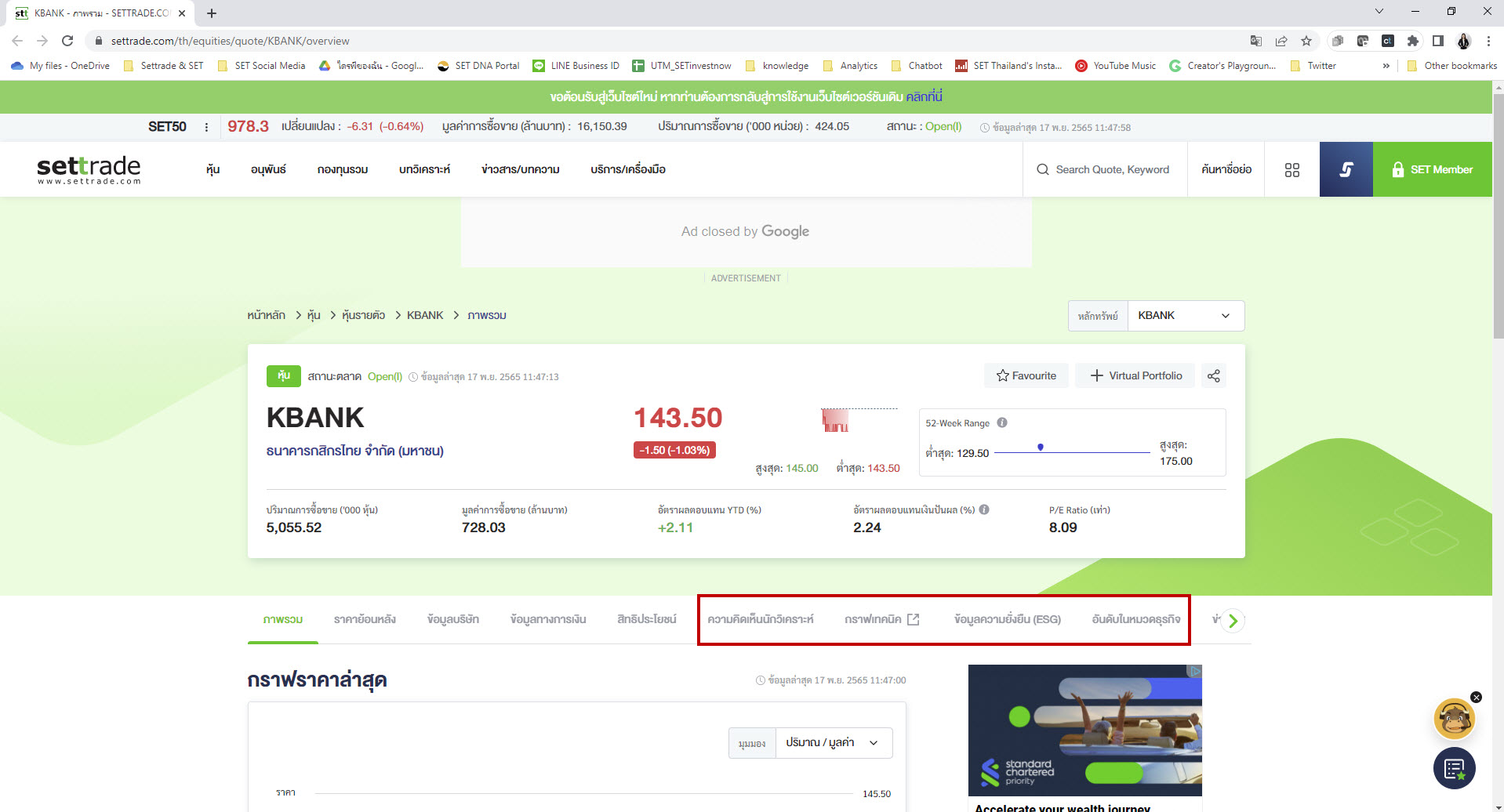Toggle Favourite star for KBANK
This screenshot has height=812, width=1504.
click(x=1026, y=375)
